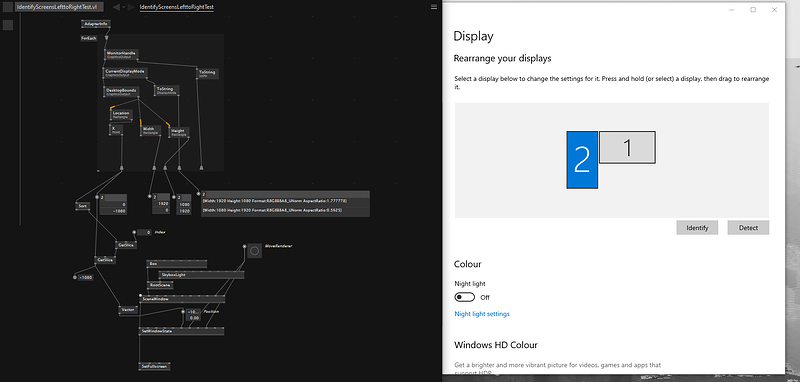Click the forward navigation arrow
Screen dimensions: 800x382
click(x=131, y=7)
